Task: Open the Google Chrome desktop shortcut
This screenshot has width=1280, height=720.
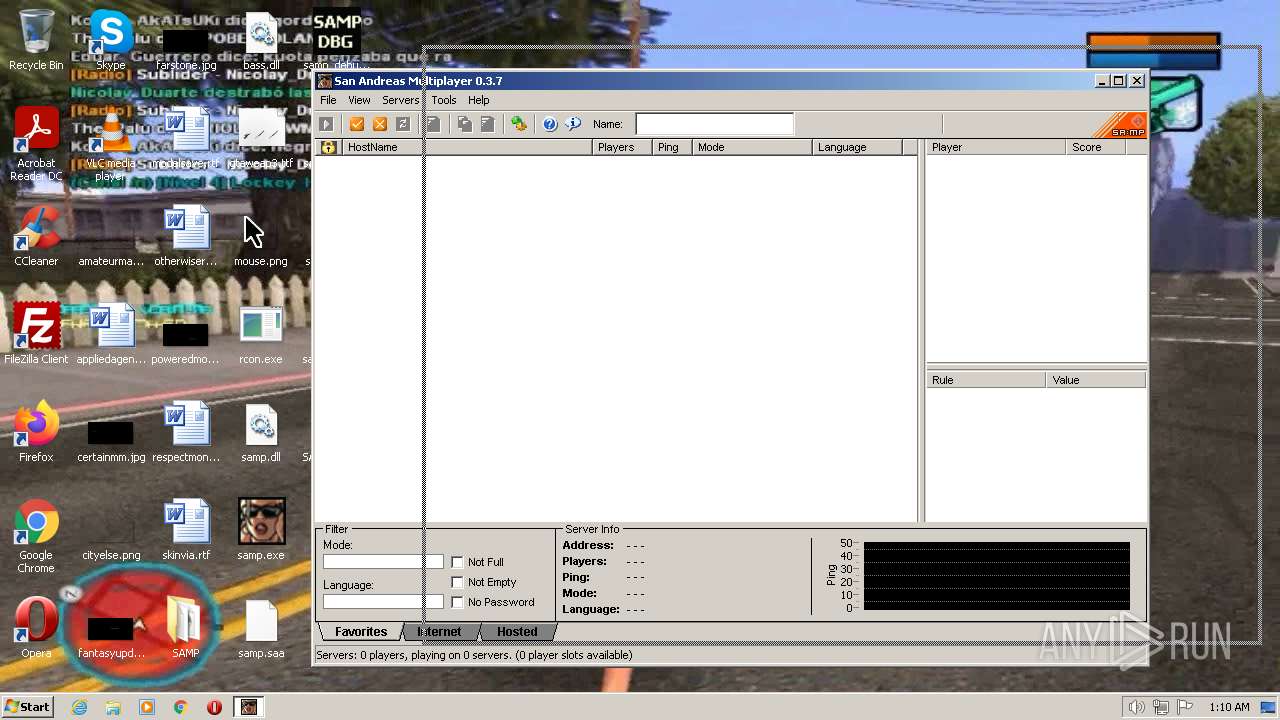Action: coord(36,536)
